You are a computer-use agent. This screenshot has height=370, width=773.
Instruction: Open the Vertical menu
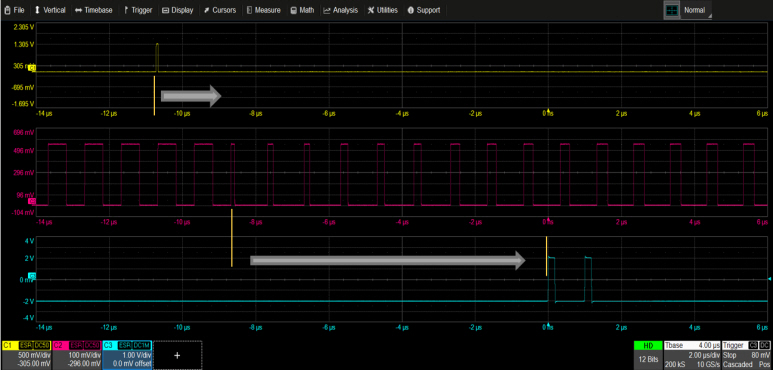[x=50, y=10]
